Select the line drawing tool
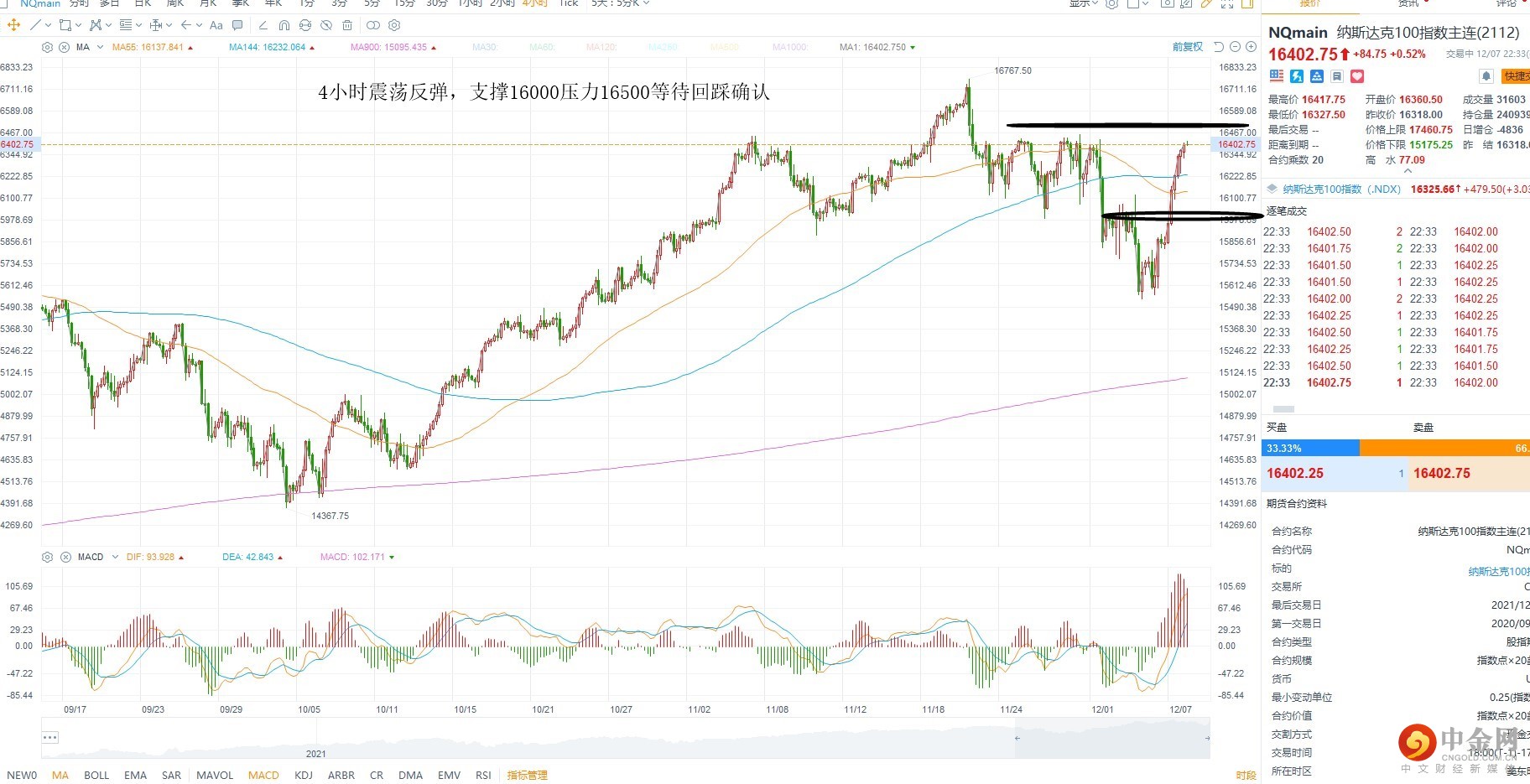This screenshot has width=1530, height=784. (x=35, y=25)
